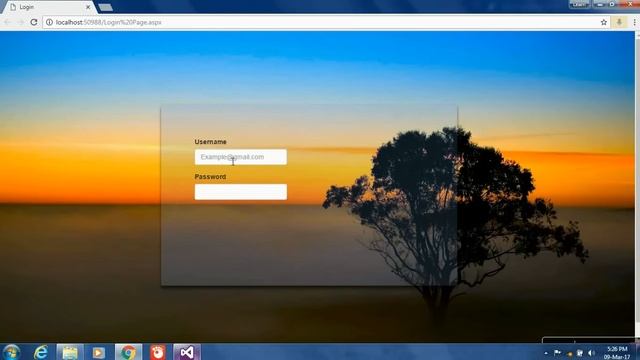
Task: Open Windows Media Player from taskbar
Action: click(x=98, y=352)
